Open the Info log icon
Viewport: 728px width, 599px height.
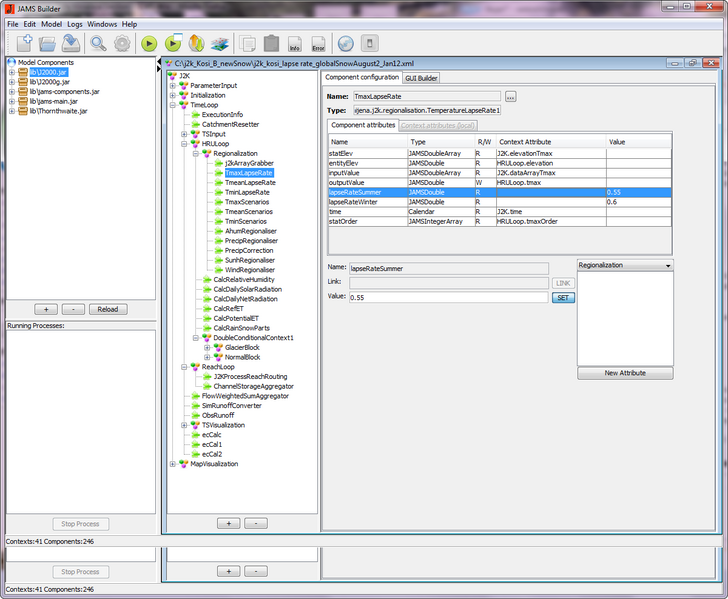point(294,43)
